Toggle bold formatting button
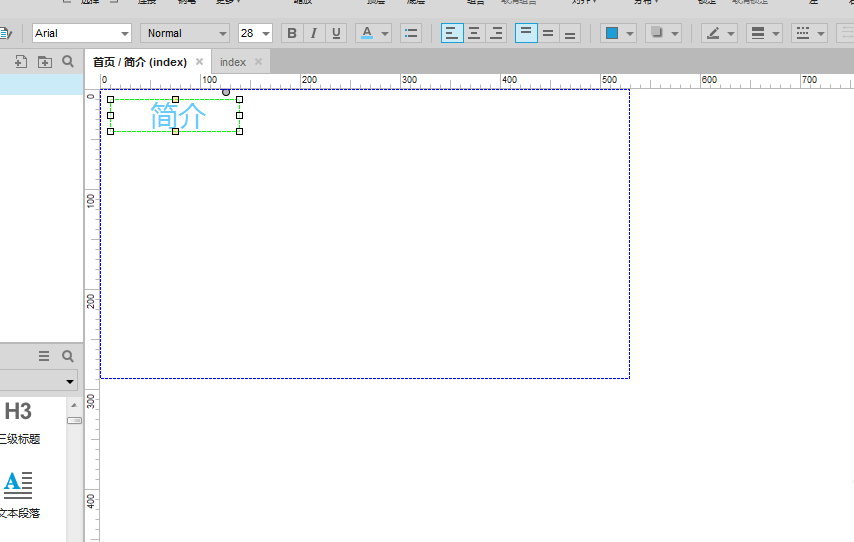Viewport: 854px width, 542px height. coord(292,33)
